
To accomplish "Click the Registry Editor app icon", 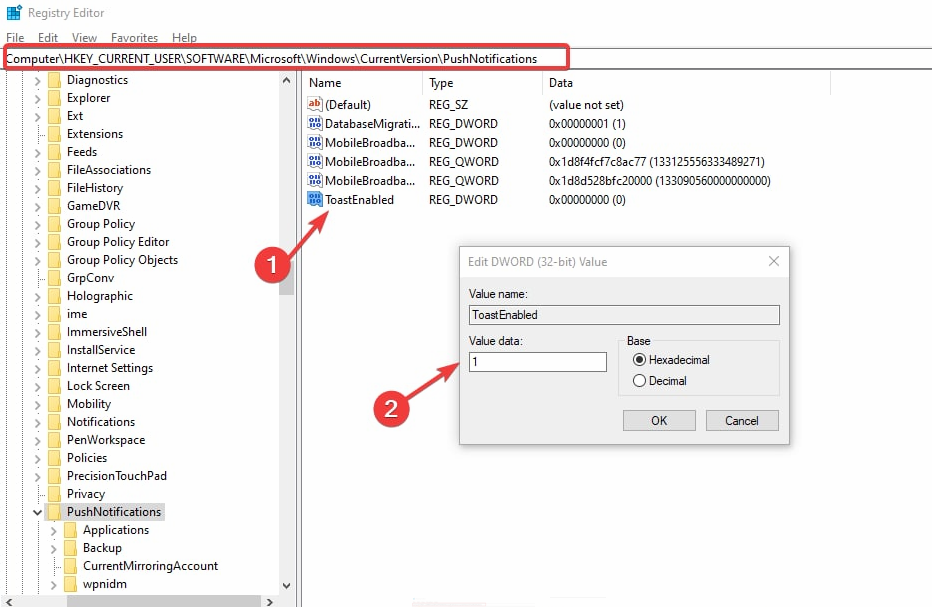I will 14,12.
